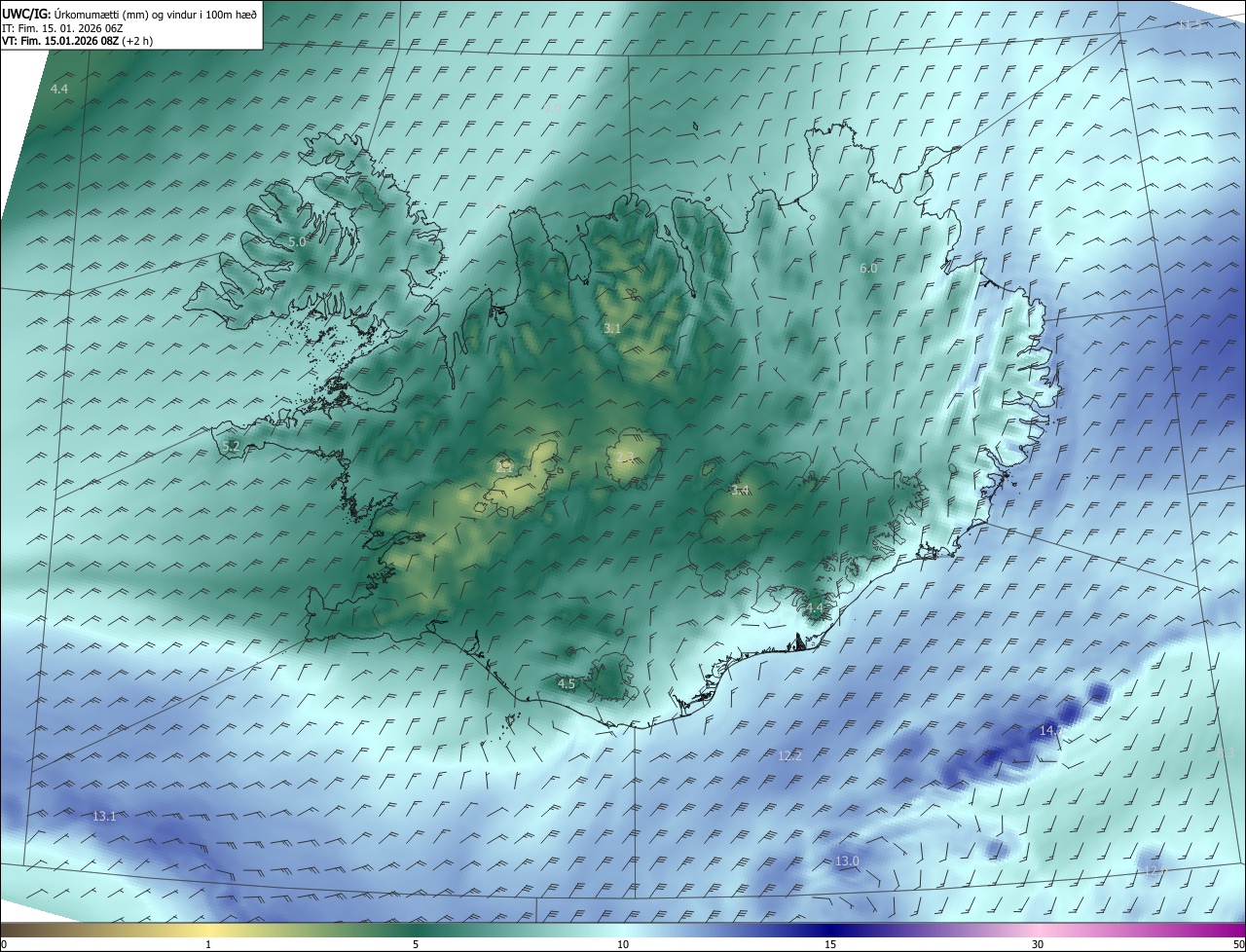
Task: Click the 'IT: Fim. 15. 01. 2026 06Z' line
Action: (61, 28)
